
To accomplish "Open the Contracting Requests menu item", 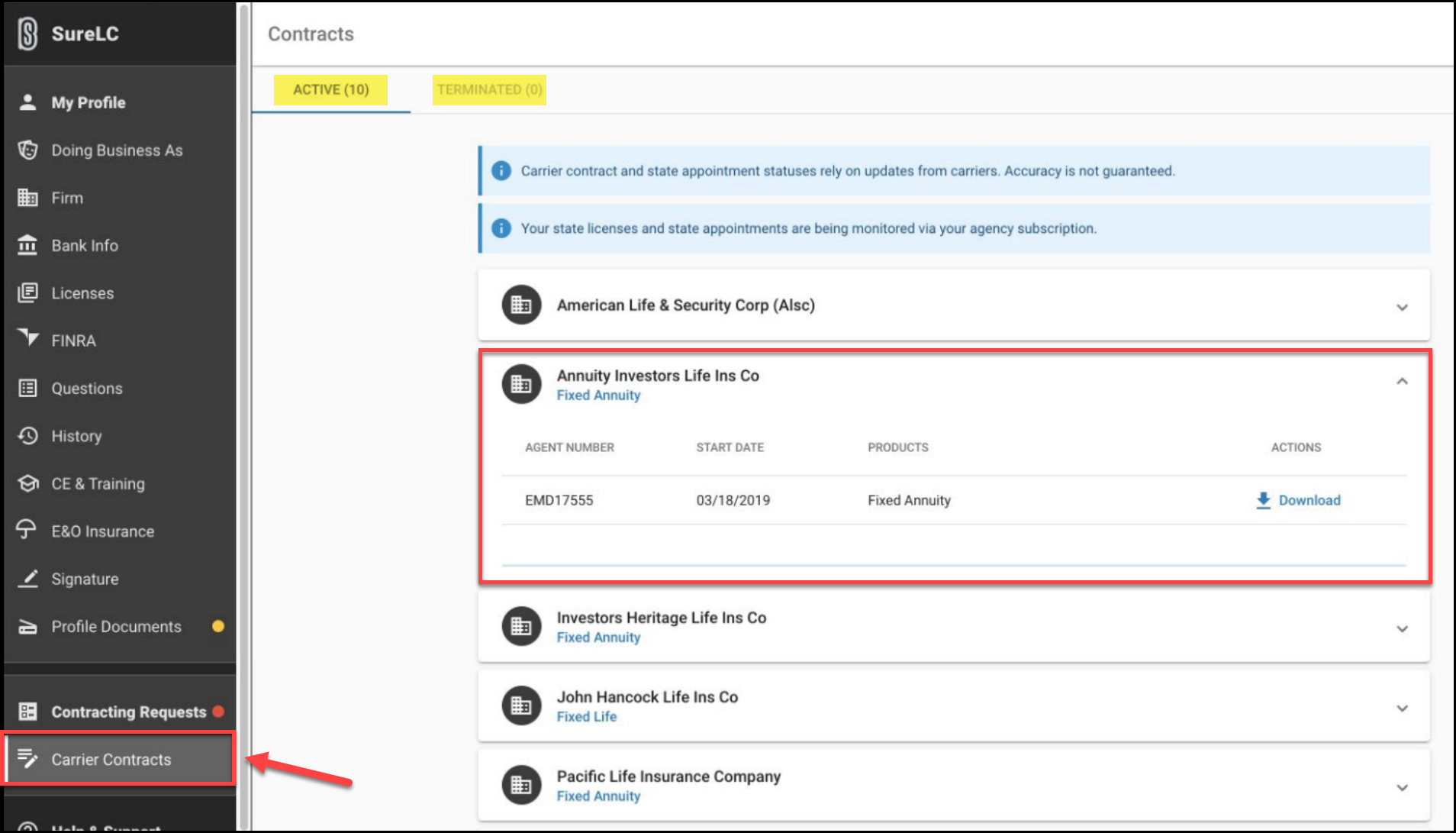I will click(120, 712).
